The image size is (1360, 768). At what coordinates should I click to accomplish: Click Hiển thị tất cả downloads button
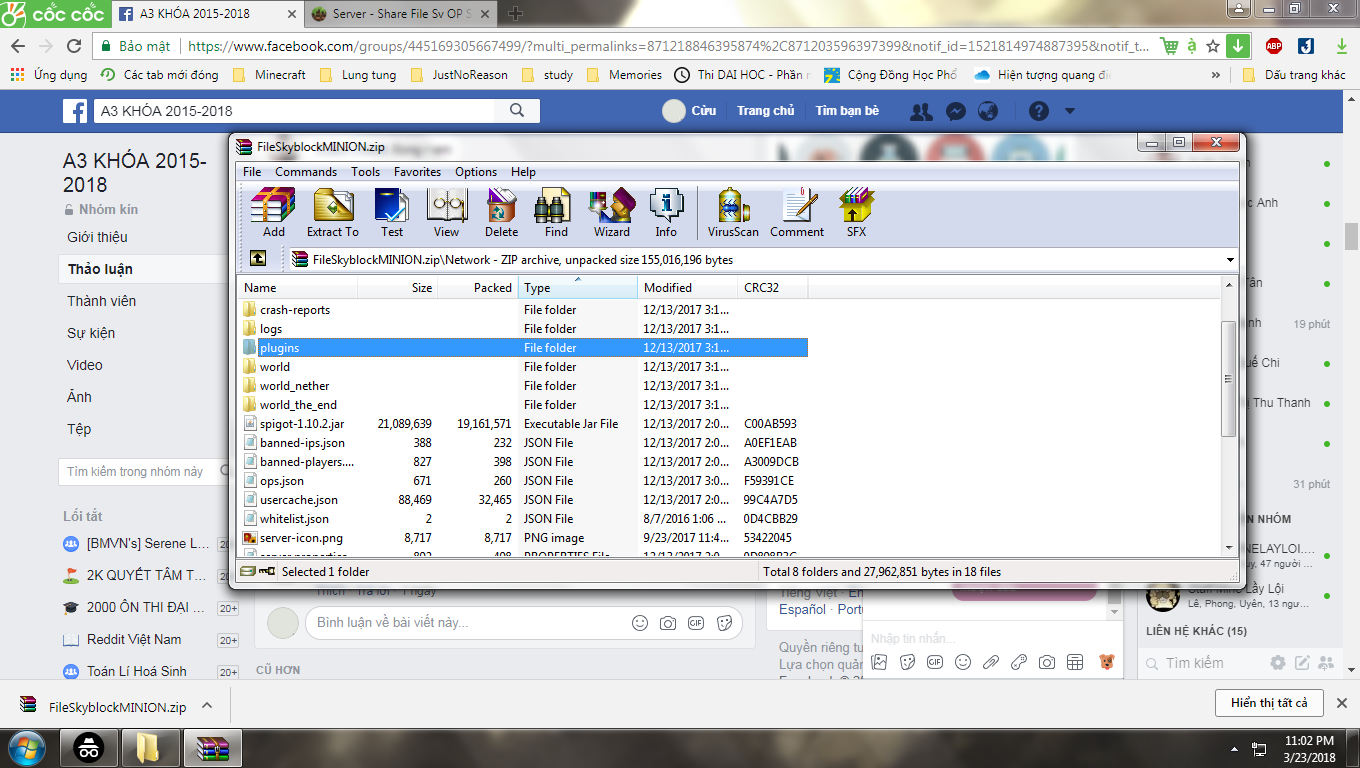[x=1269, y=703]
